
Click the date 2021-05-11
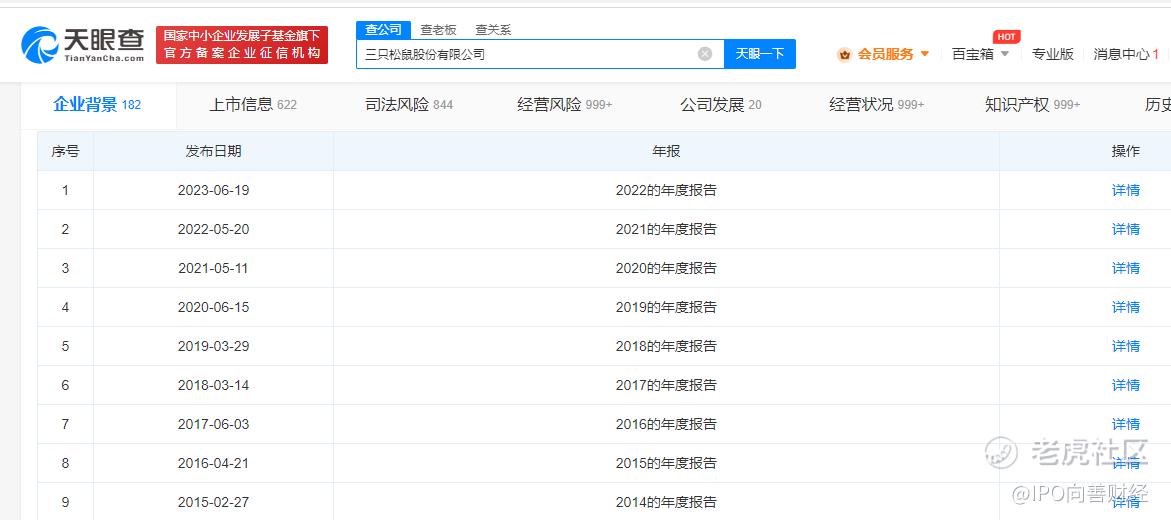(x=214, y=268)
